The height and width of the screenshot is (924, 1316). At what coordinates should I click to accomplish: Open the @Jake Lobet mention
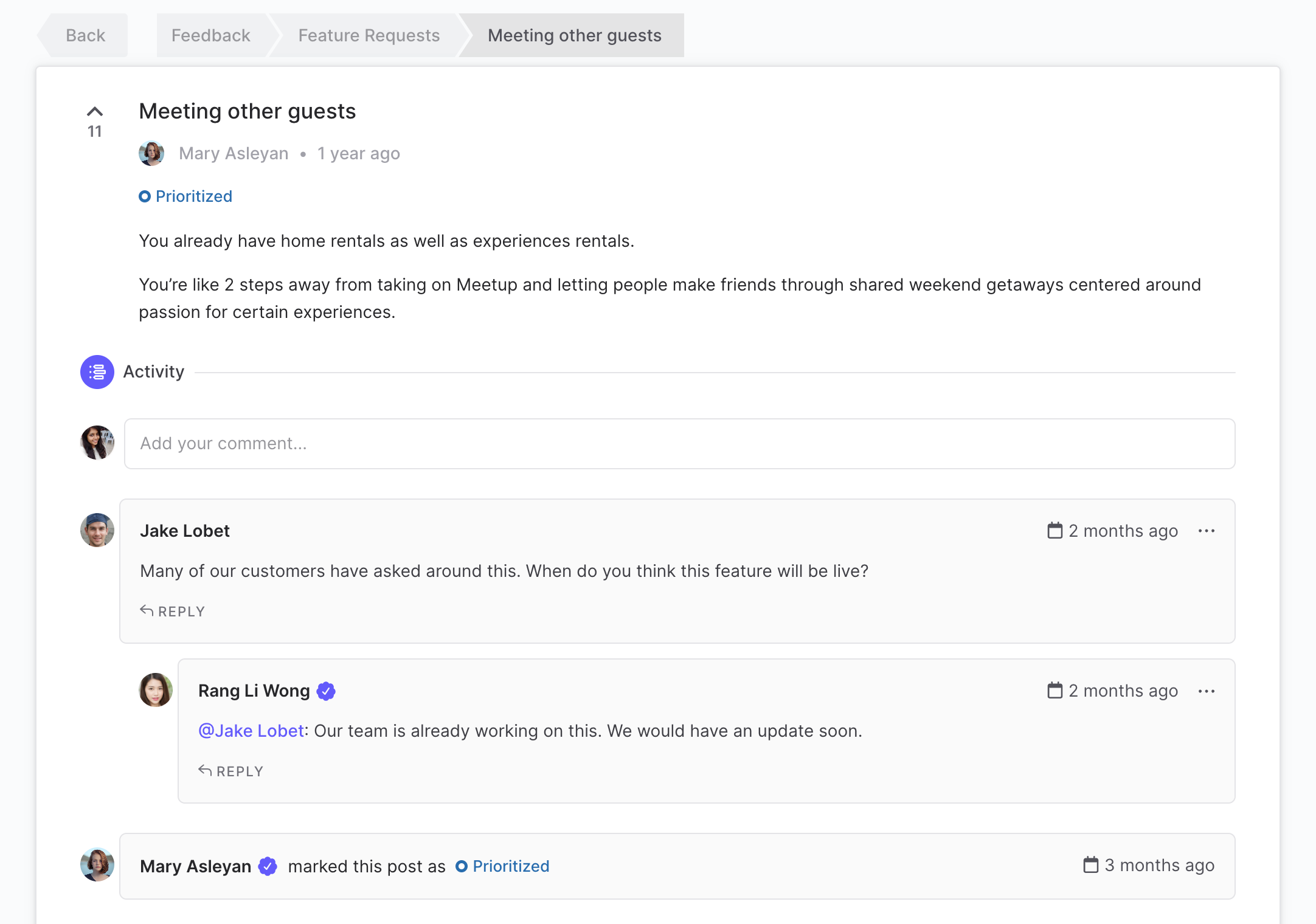tap(251, 731)
